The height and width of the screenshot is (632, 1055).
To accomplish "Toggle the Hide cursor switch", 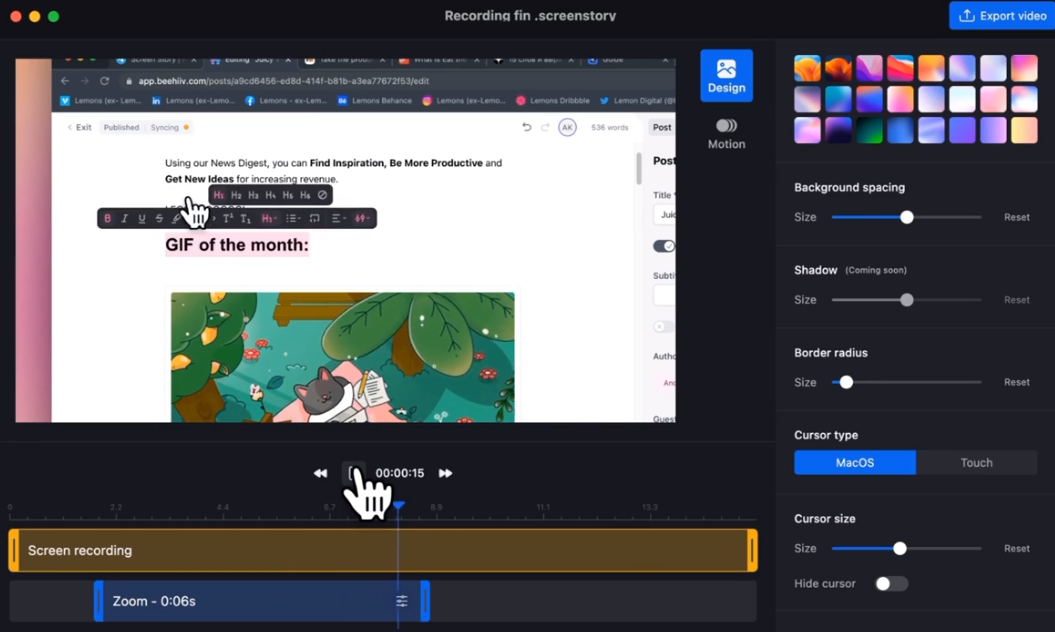I will pos(890,584).
